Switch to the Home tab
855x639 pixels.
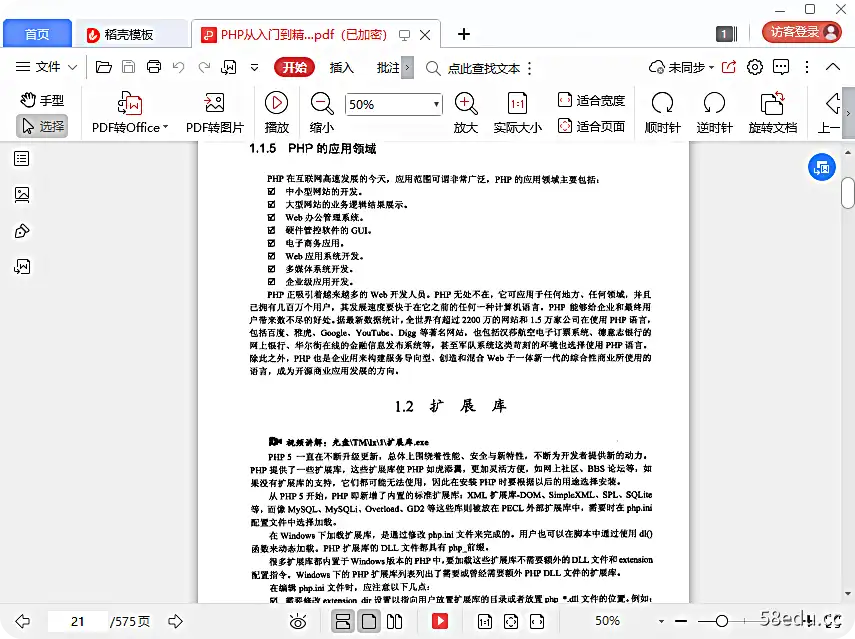coord(37,34)
